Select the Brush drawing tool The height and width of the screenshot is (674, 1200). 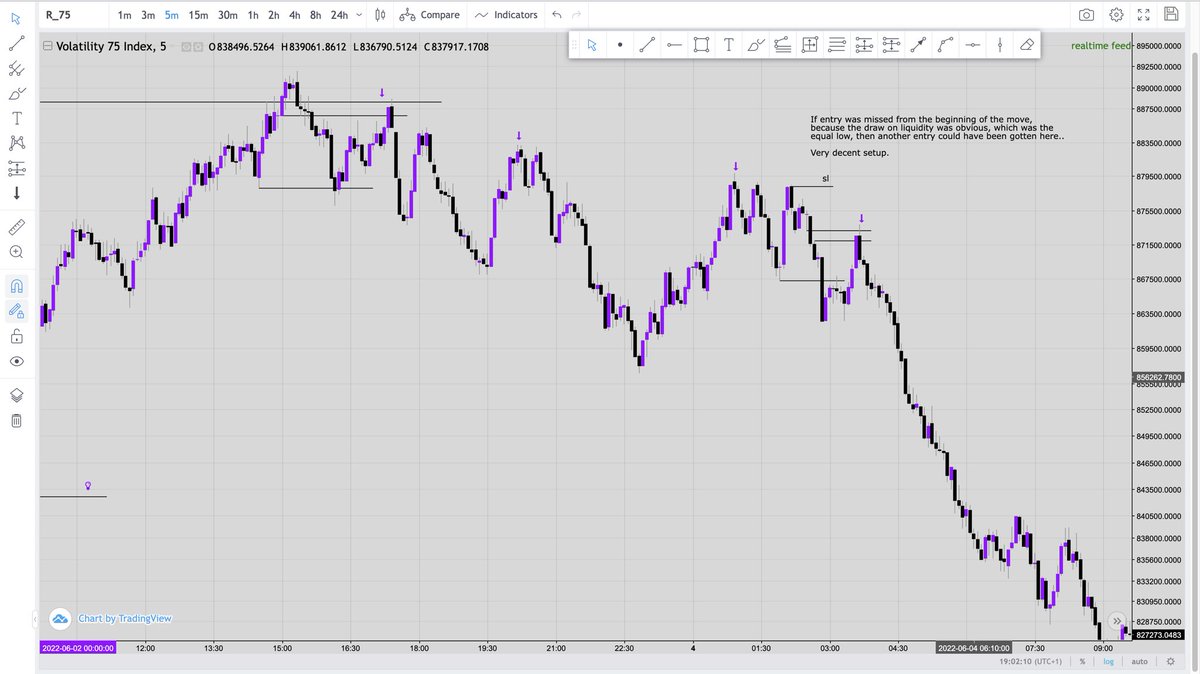(x=16, y=95)
